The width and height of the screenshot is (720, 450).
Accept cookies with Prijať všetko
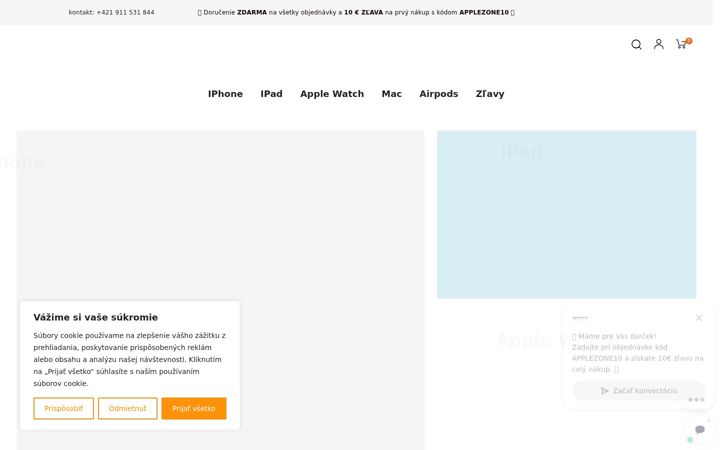tap(194, 408)
